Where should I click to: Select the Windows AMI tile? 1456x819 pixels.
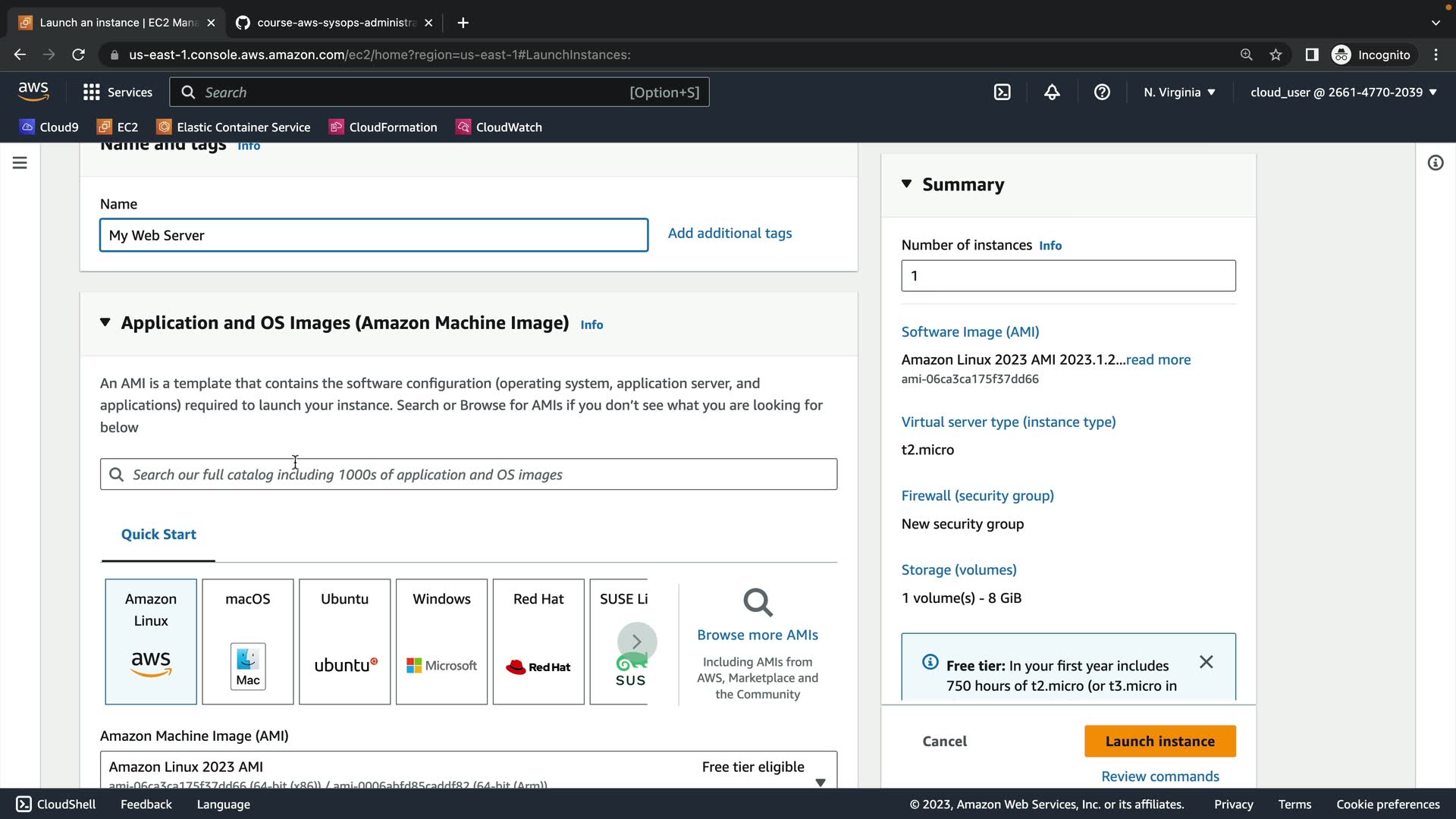[x=441, y=642]
